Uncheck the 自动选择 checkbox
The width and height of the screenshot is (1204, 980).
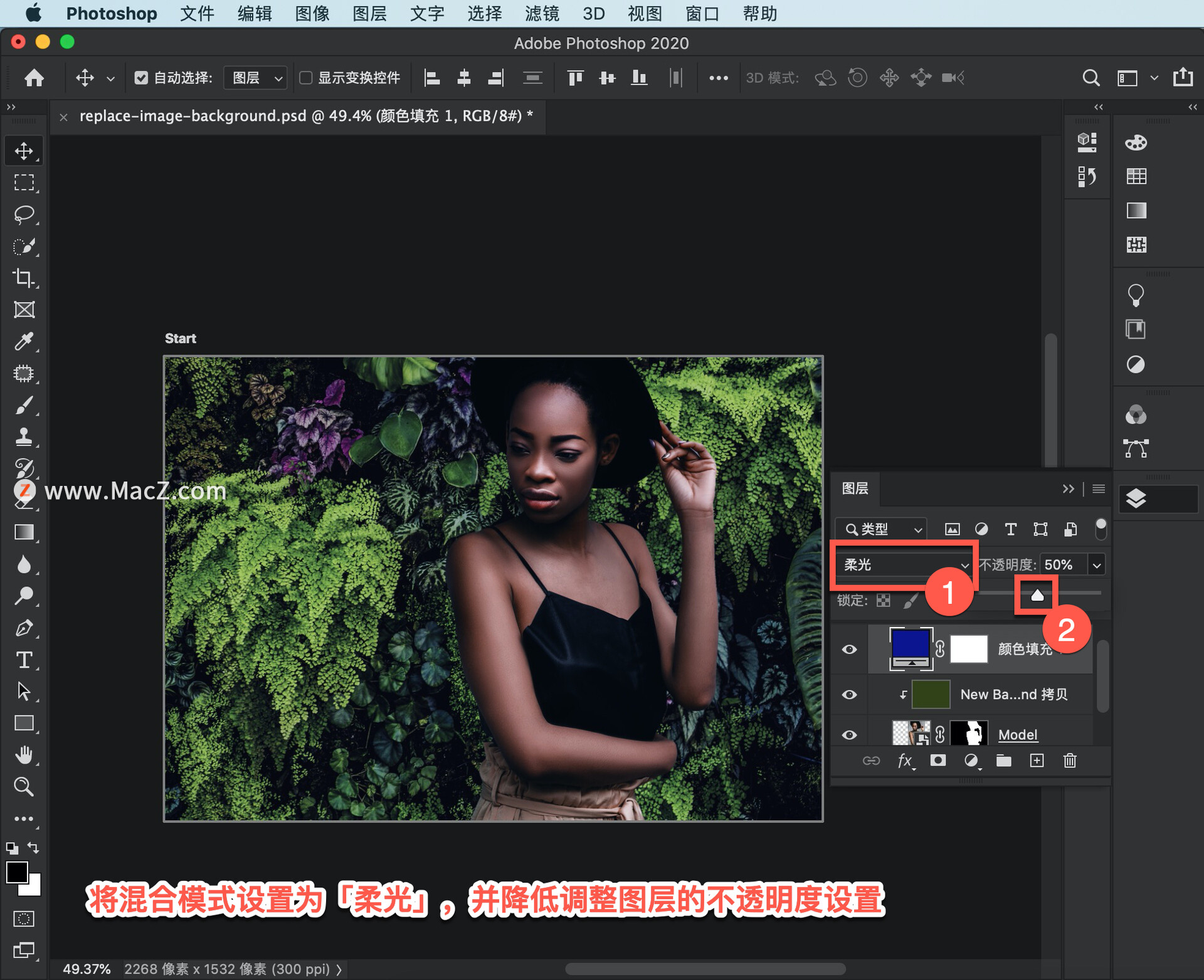click(141, 78)
